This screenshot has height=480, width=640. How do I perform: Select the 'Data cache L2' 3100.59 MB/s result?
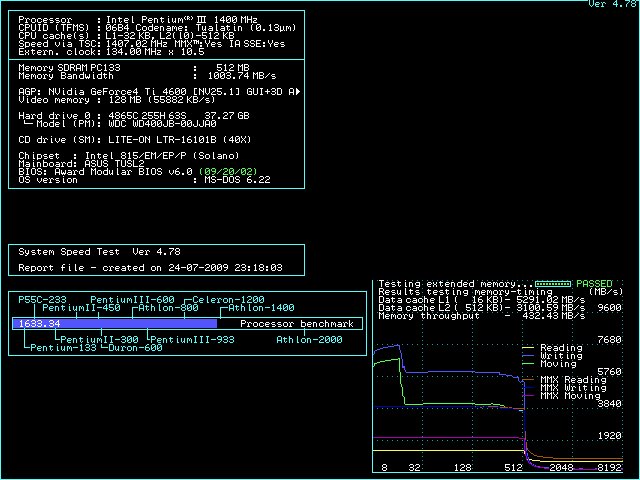click(482, 308)
